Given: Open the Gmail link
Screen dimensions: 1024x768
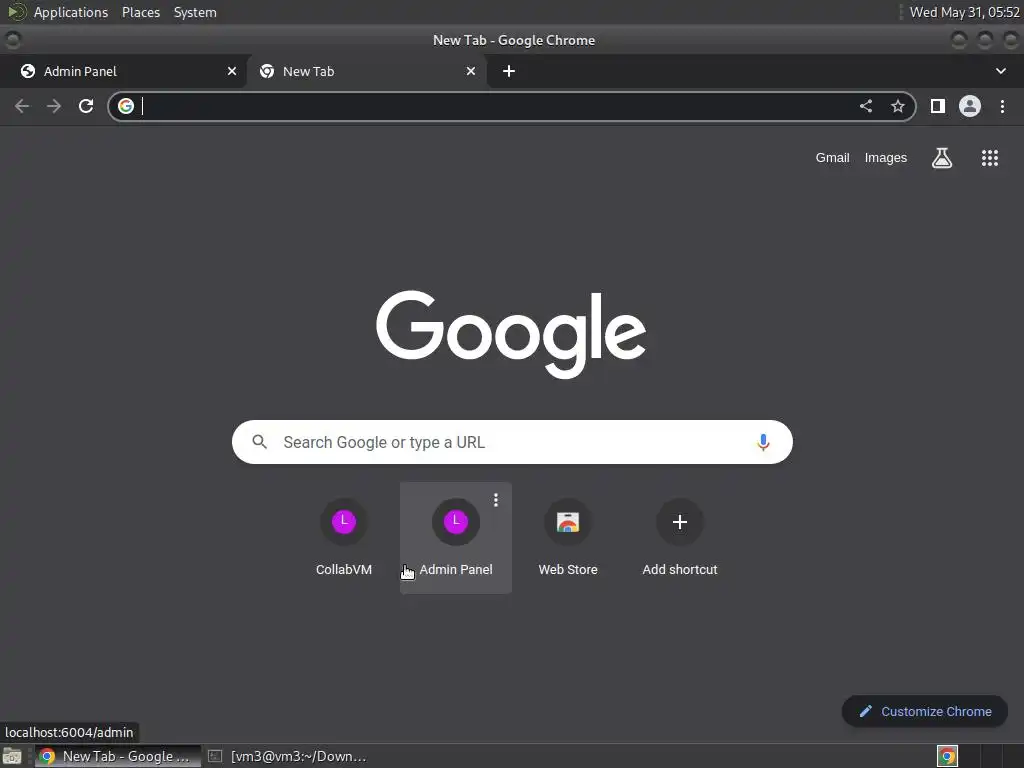Looking at the screenshot, I should tap(832, 157).
